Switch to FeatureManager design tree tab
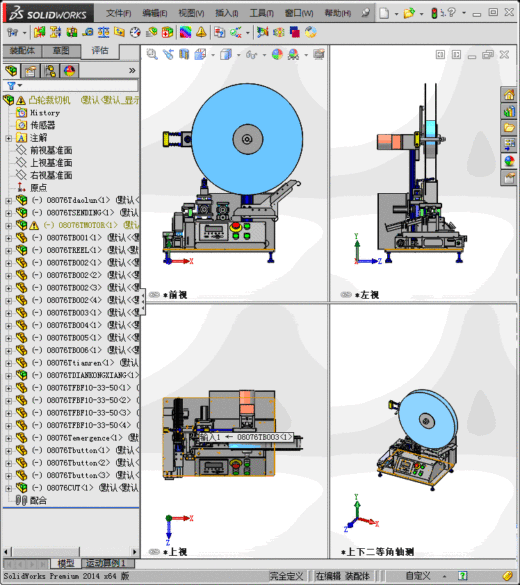520x585 pixels. pyautogui.click(x=11, y=71)
